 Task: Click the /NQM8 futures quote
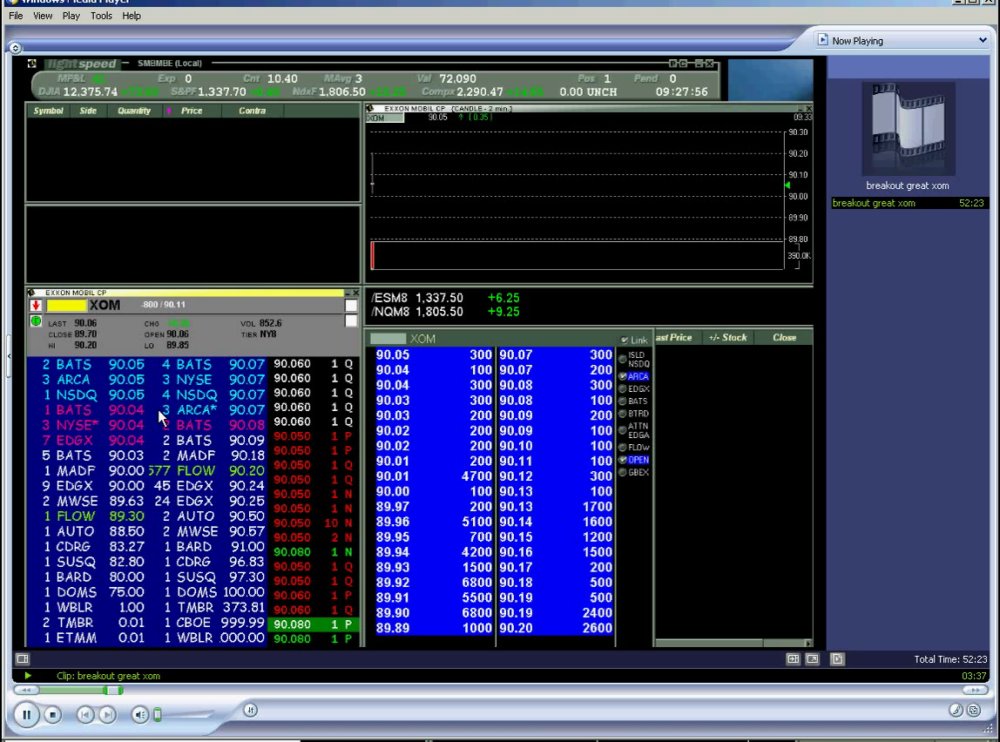coord(445,312)
